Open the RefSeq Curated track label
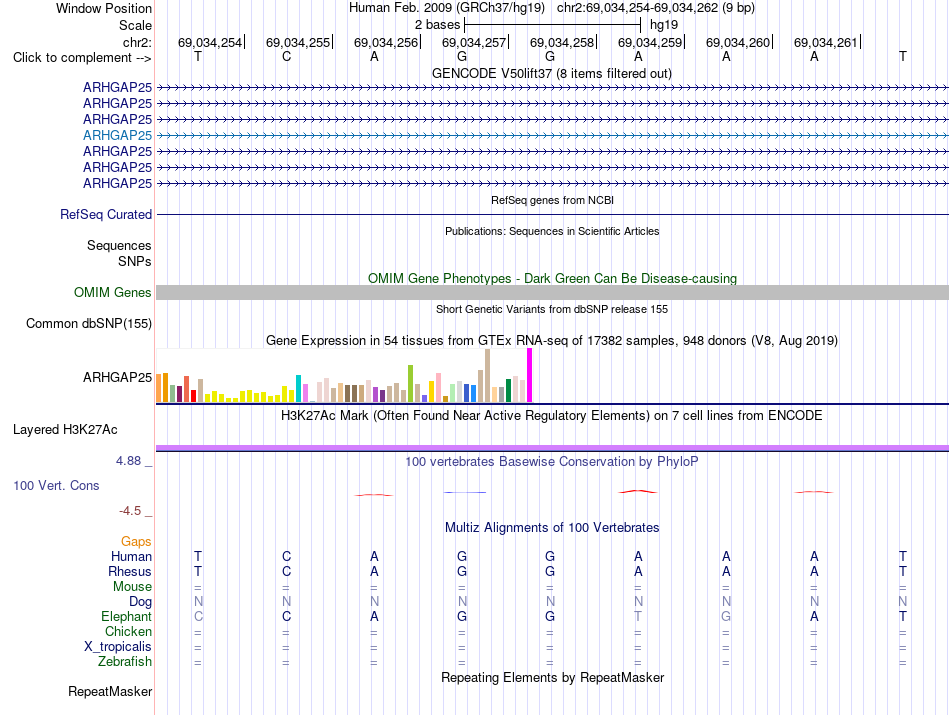This screenshot has width=950, height=715. coord(106,214)
